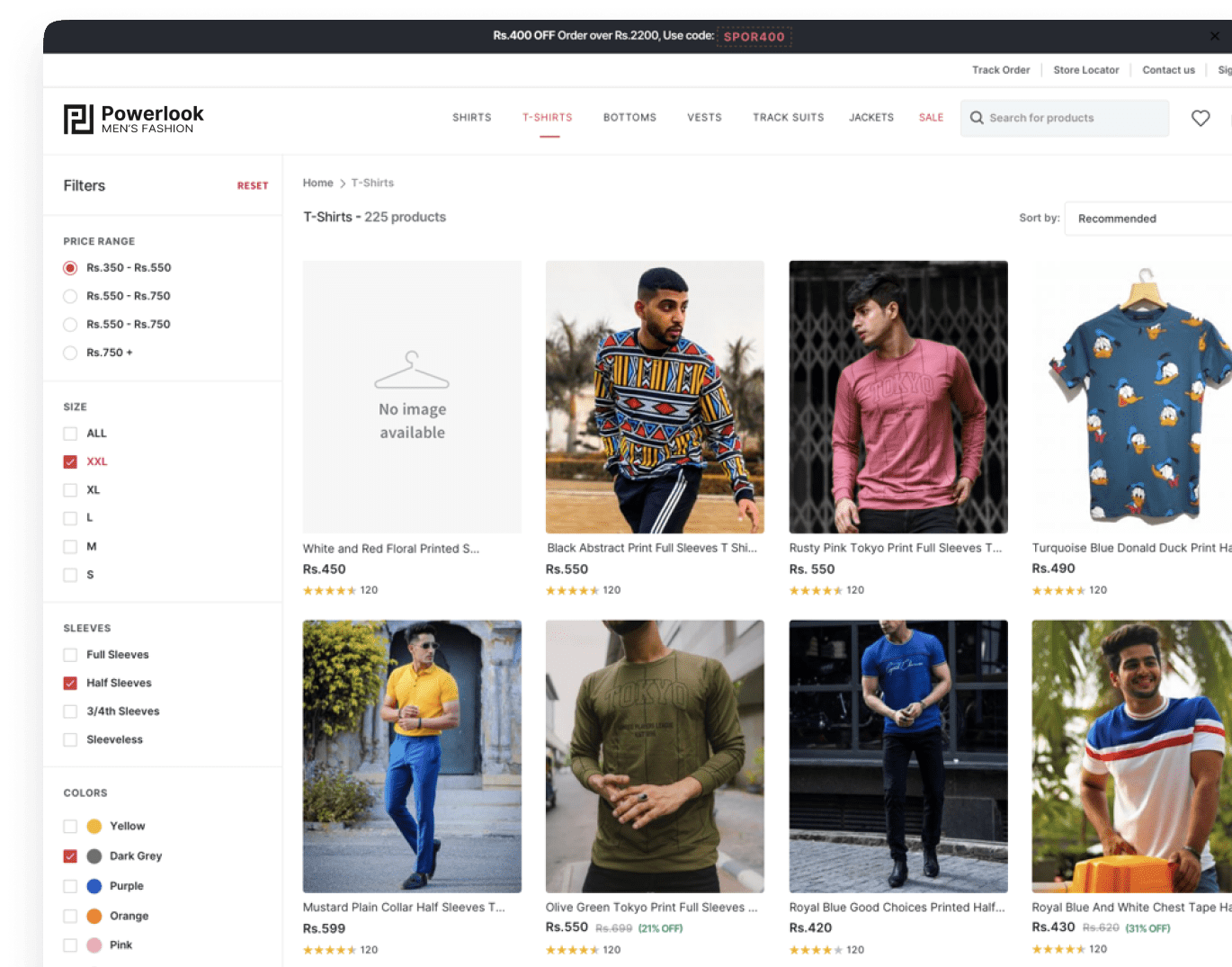This screenshot has height=967, width=1232.
Task: Uncheck the XXL size checkbox
Action: (x=70, y=461)
